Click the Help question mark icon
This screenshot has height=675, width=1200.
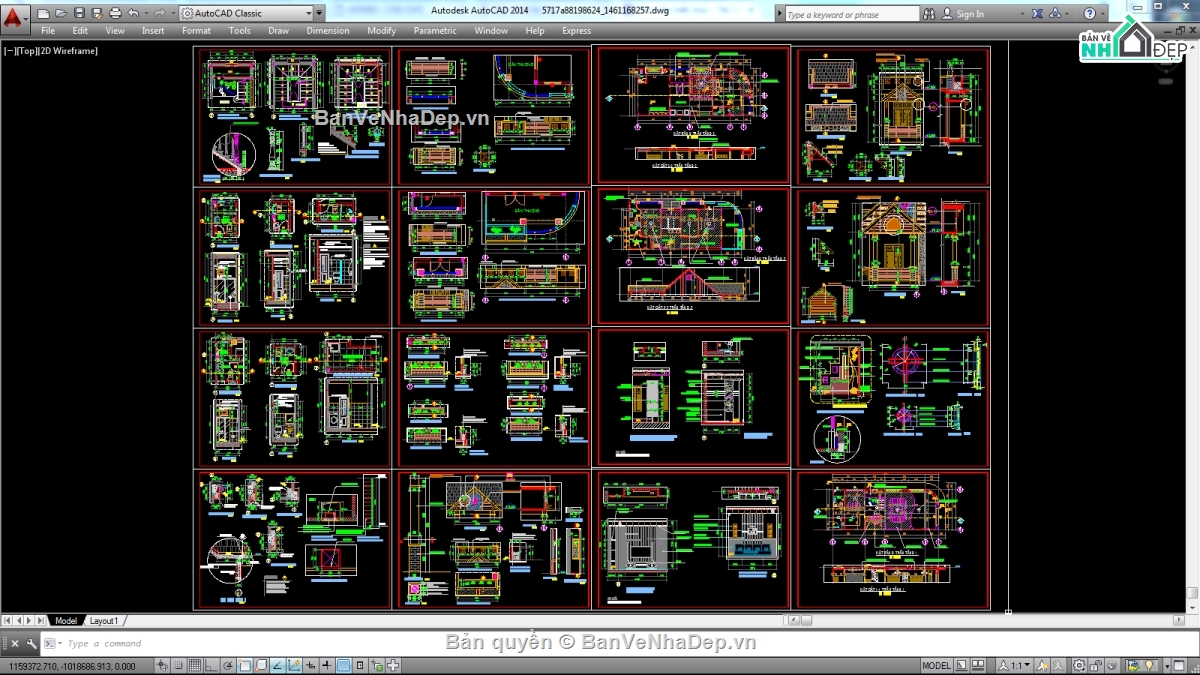[1090, 13]
